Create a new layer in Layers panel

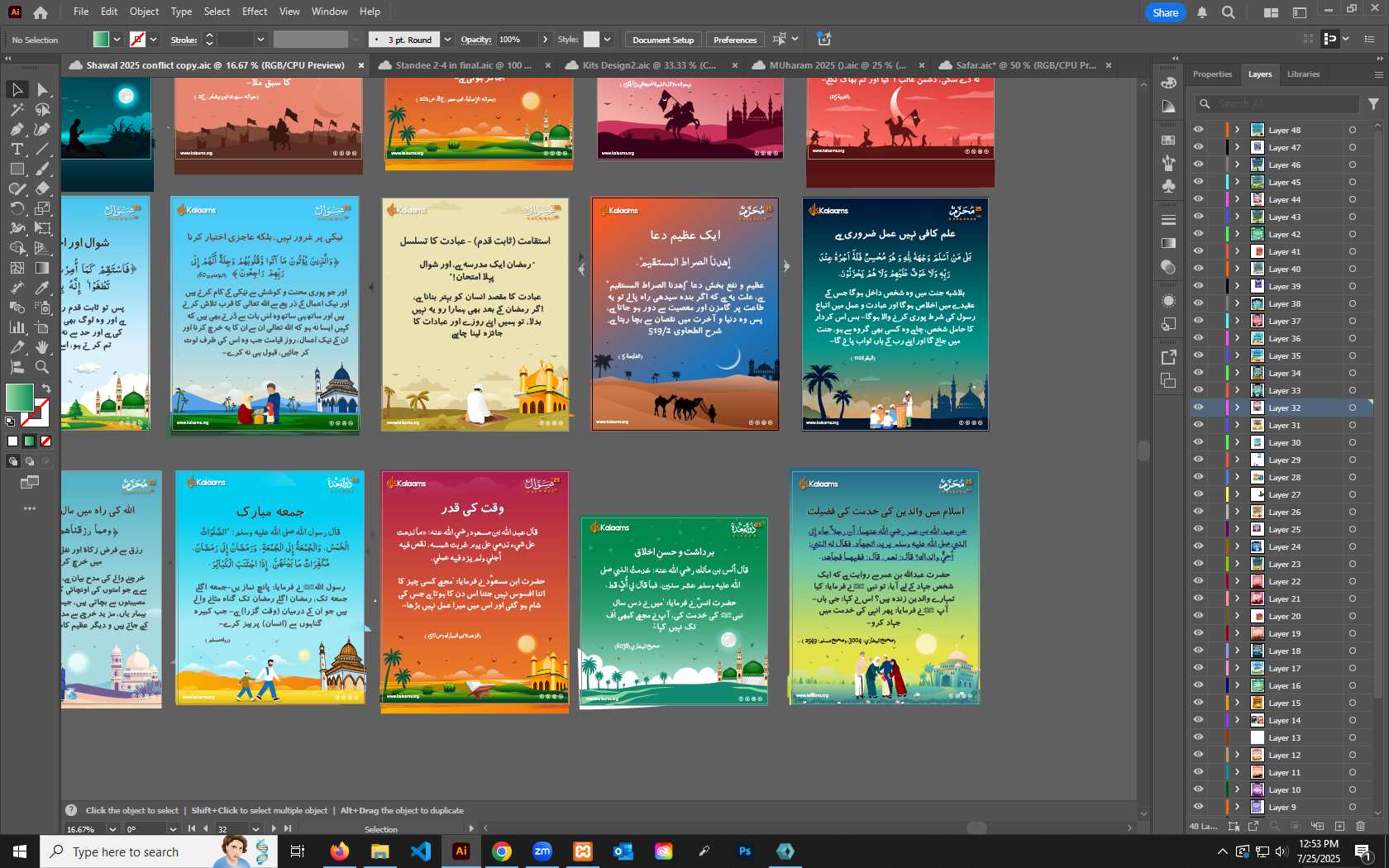point(1339,826)
